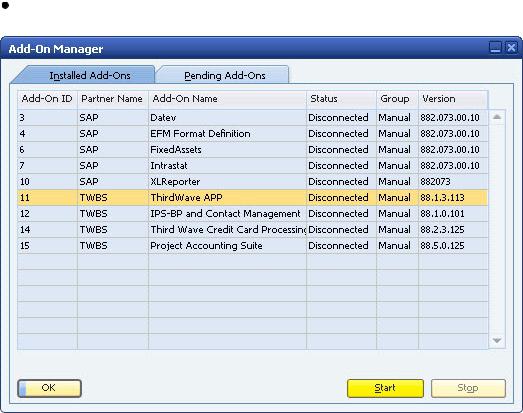
Task: Click the scroll down arrow of the add-on list
Action: point(497,340)
